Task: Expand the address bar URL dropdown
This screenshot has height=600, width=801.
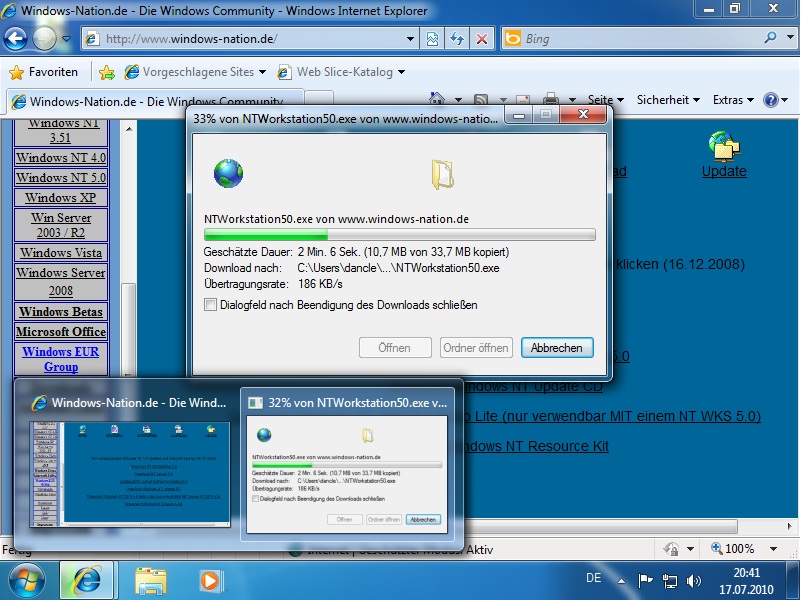Action: (410, 39)
